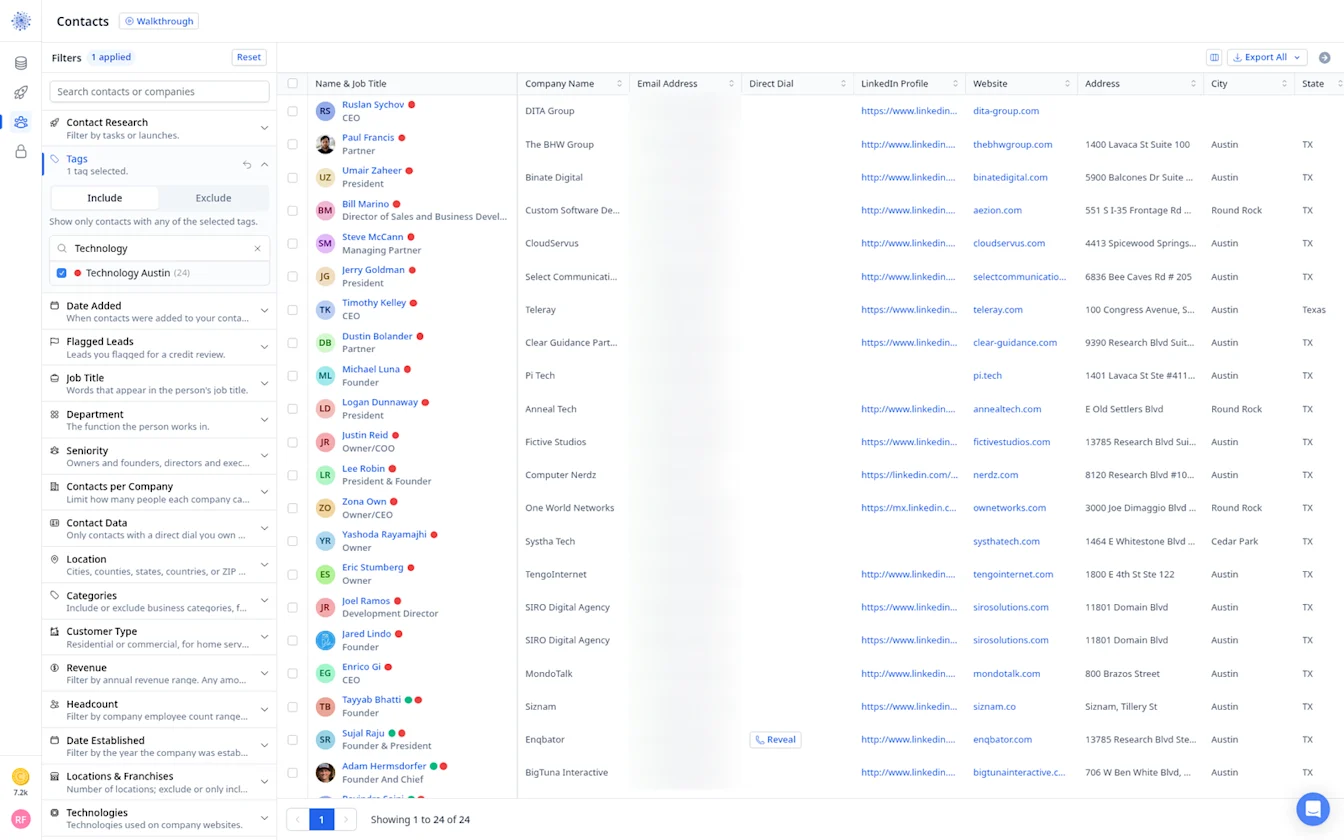
Task: Switch to the Exclude tab in Tags
Action: tap(213, 198)
